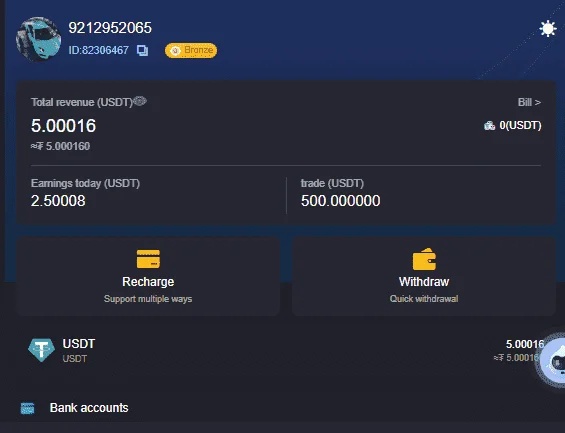
Task: Click 'Support multiple ways' subtitle
Action: [148, 299]
